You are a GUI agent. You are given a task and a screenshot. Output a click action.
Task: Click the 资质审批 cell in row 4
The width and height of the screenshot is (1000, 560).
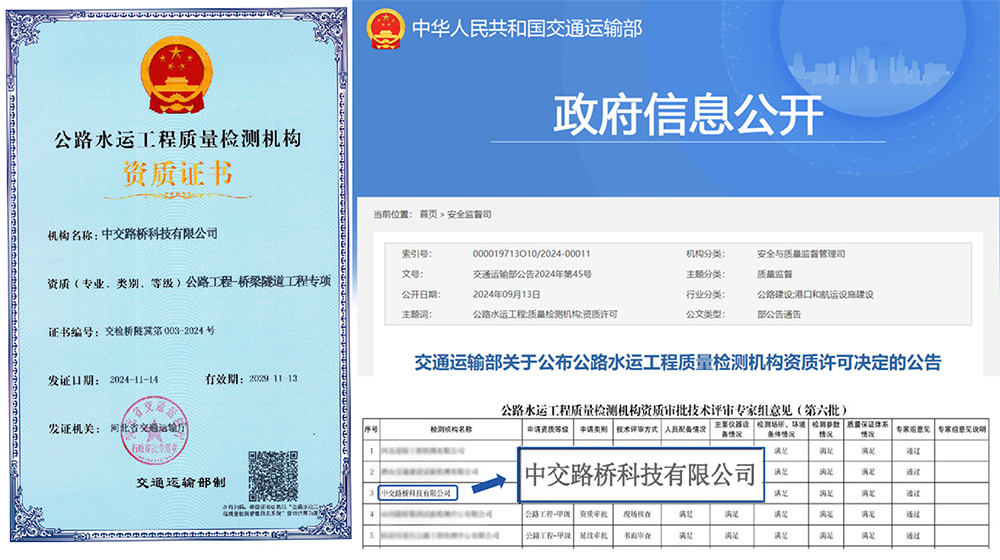593,514
